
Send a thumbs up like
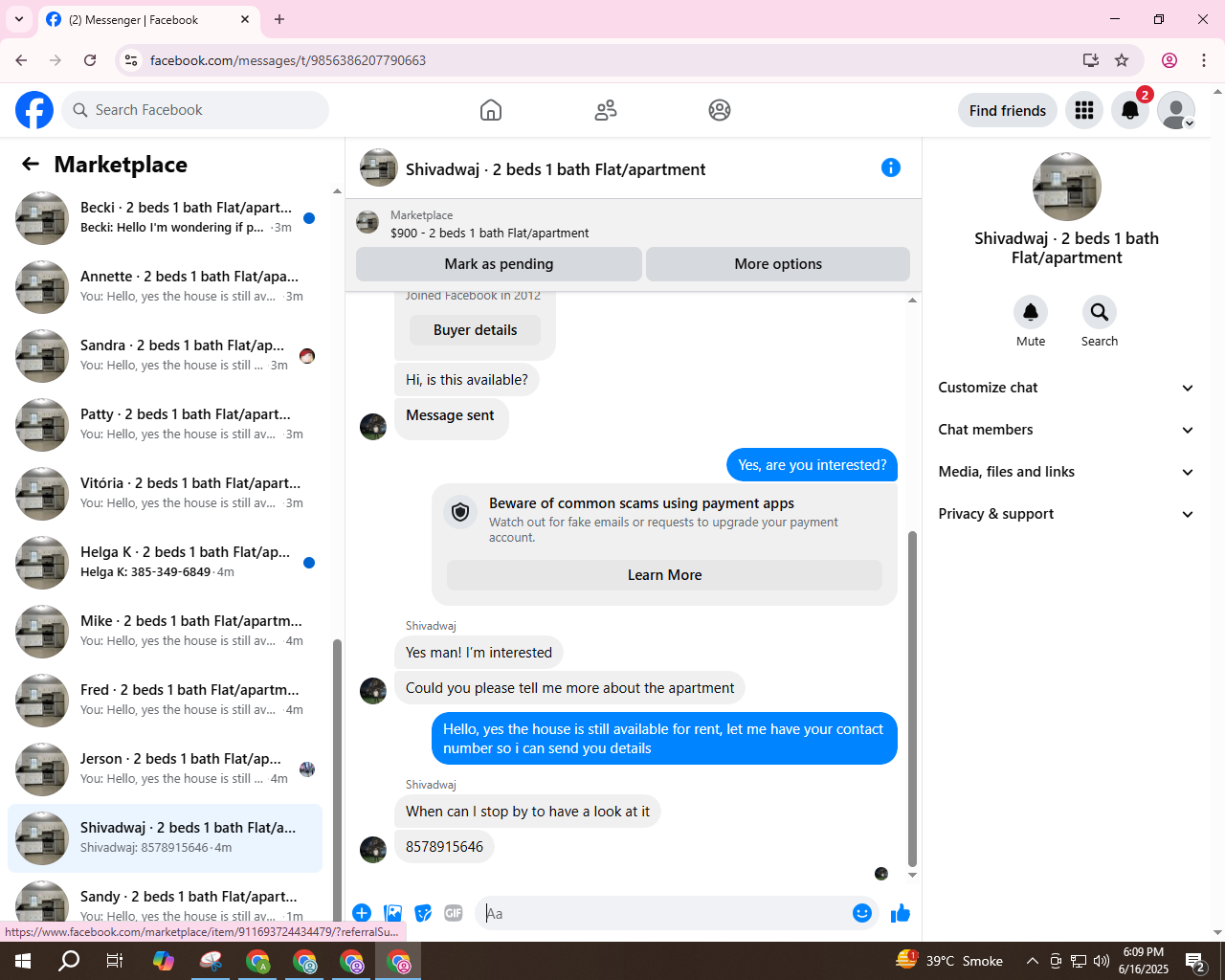900,913
